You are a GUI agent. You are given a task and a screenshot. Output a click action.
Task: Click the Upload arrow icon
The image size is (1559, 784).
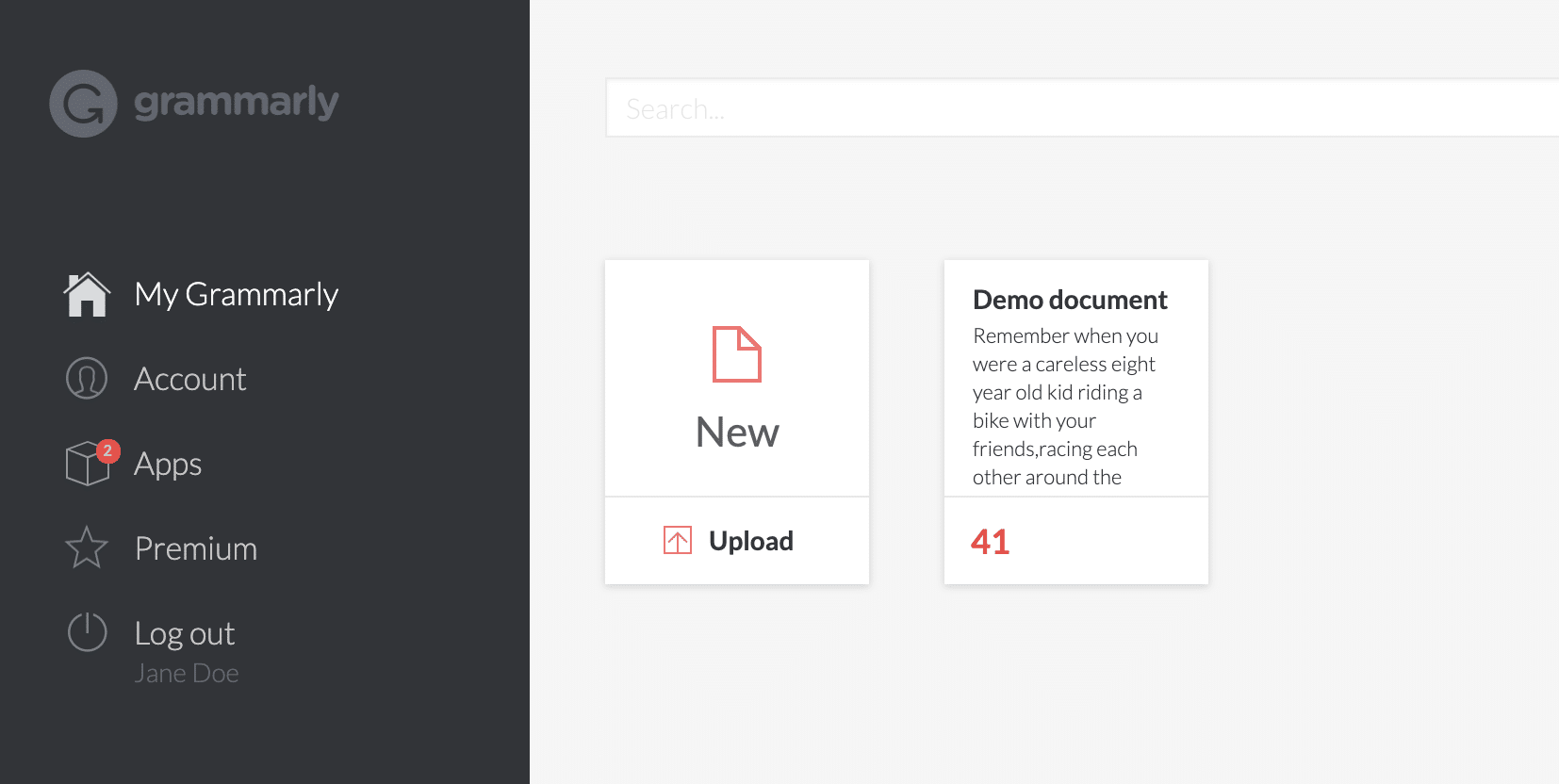[x=677, y=540]
